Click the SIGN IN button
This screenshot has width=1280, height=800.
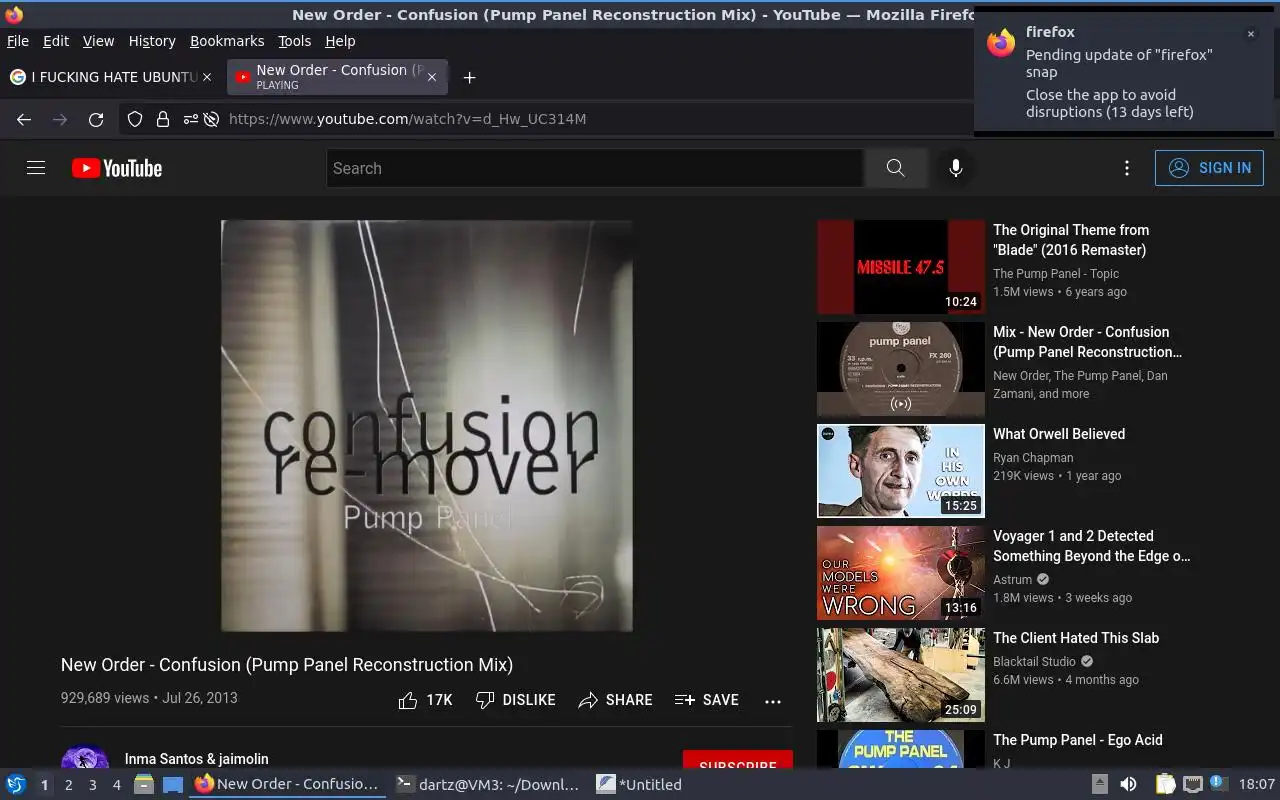pyautogui.click(x=1209, y=168)
